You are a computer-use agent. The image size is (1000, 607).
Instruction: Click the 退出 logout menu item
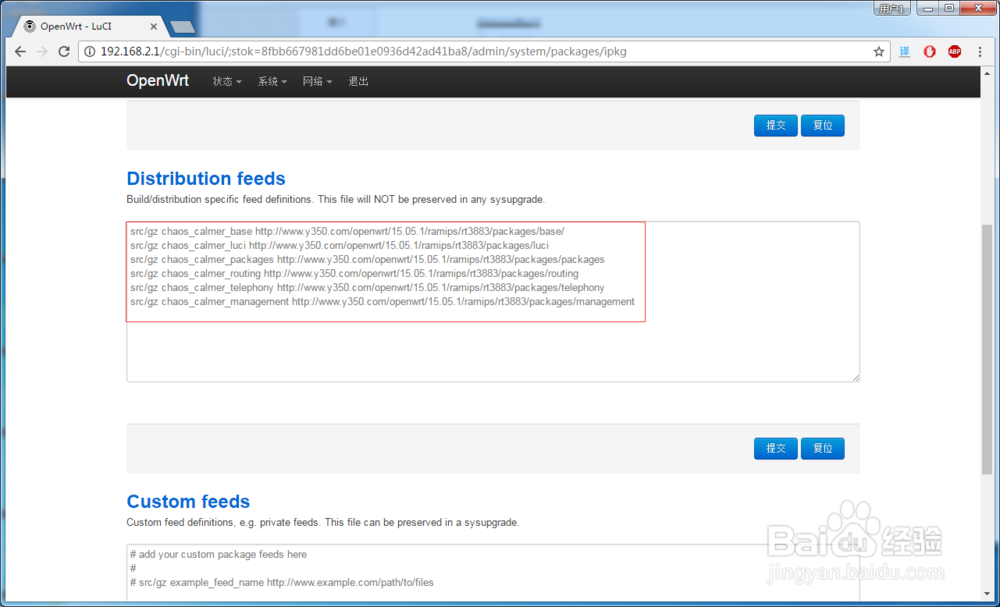pyautogui.click(x=358, y=82)
